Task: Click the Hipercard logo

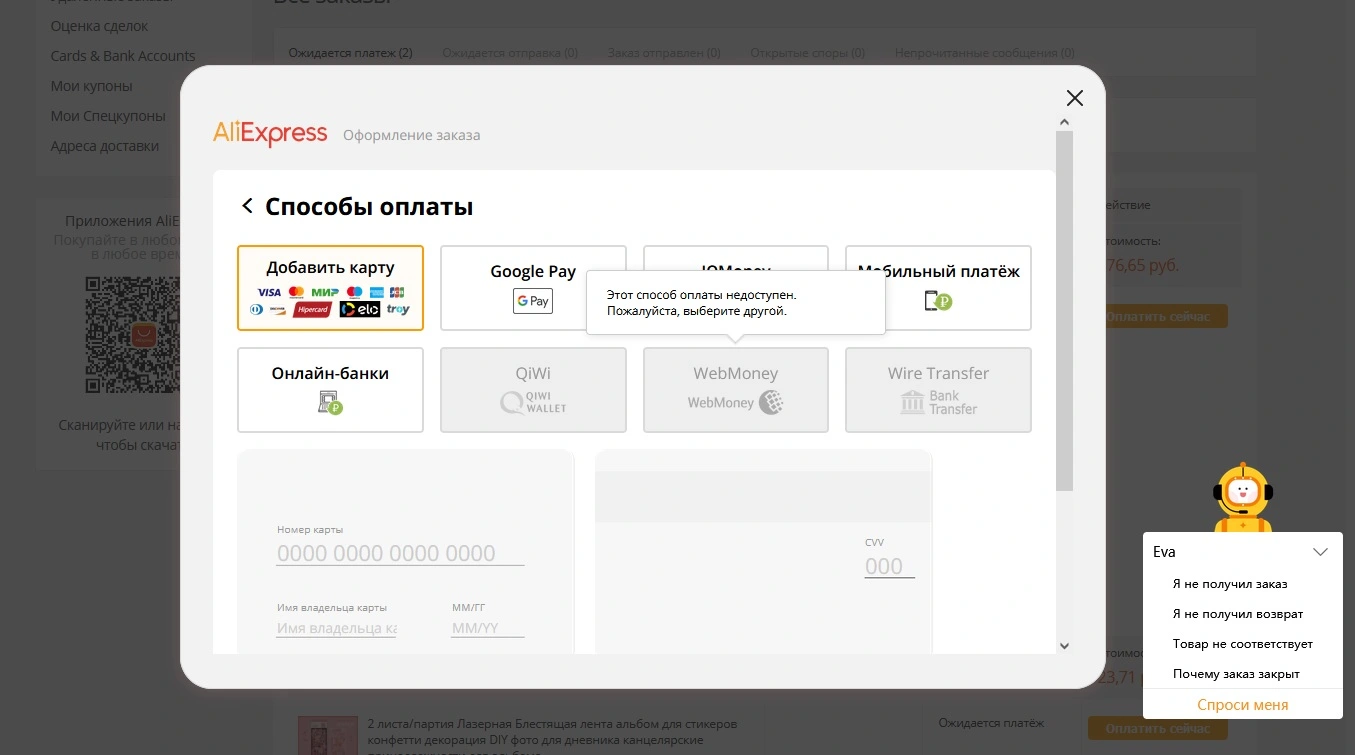Action: (312, 310)
